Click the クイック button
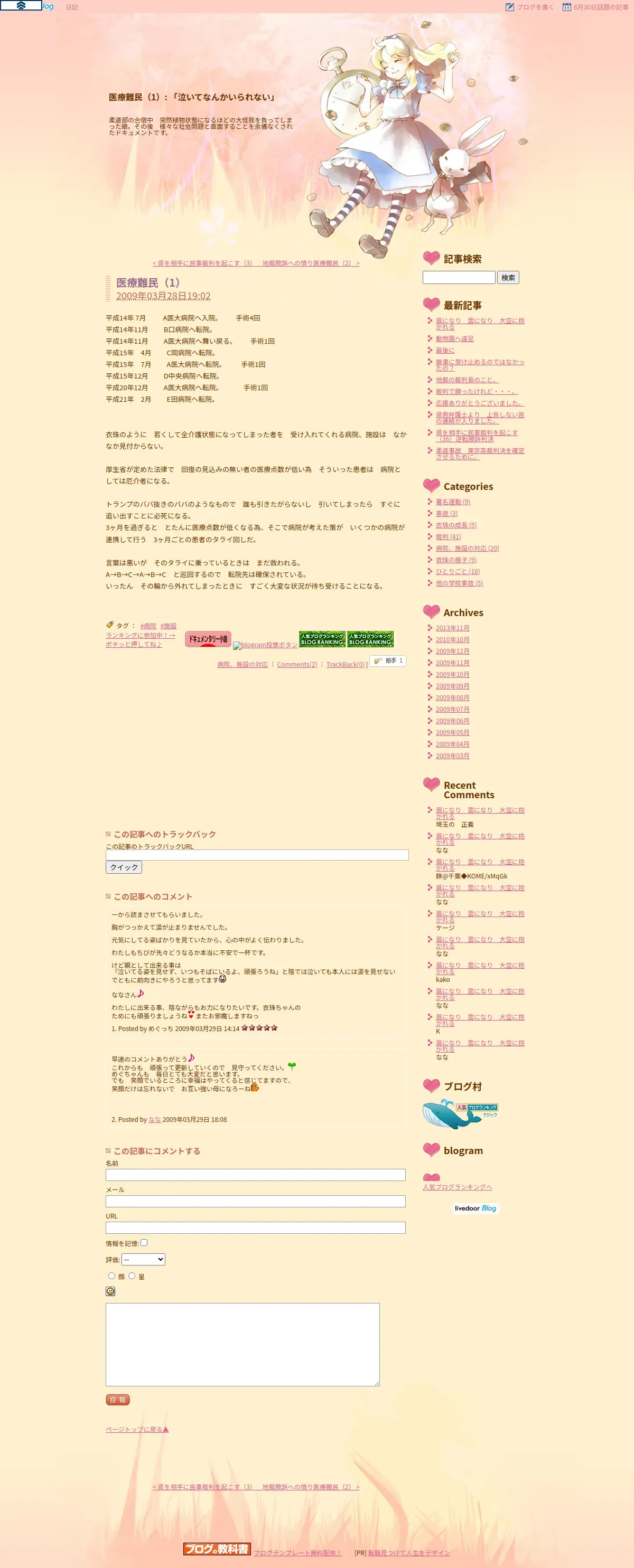 [124, 867]
